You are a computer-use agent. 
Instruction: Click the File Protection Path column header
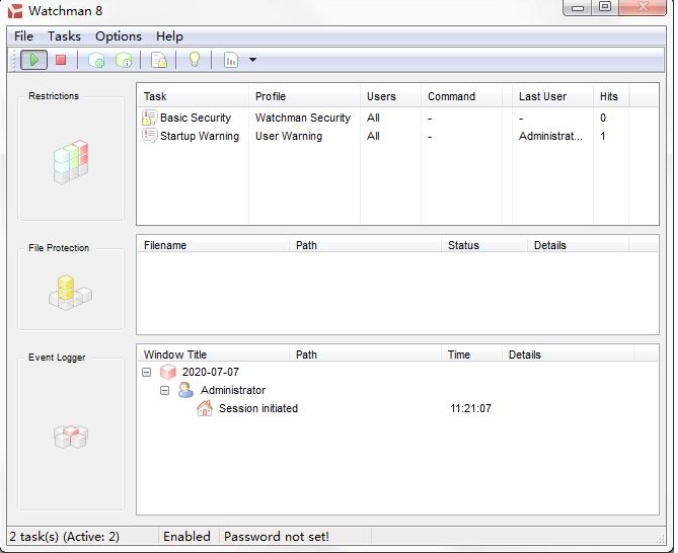[x=365, y=245]
